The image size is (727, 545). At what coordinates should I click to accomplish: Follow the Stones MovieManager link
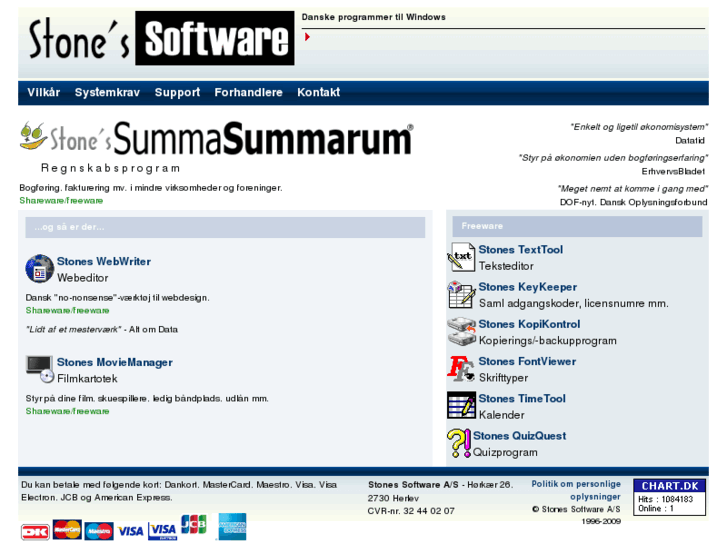point(115,362)
